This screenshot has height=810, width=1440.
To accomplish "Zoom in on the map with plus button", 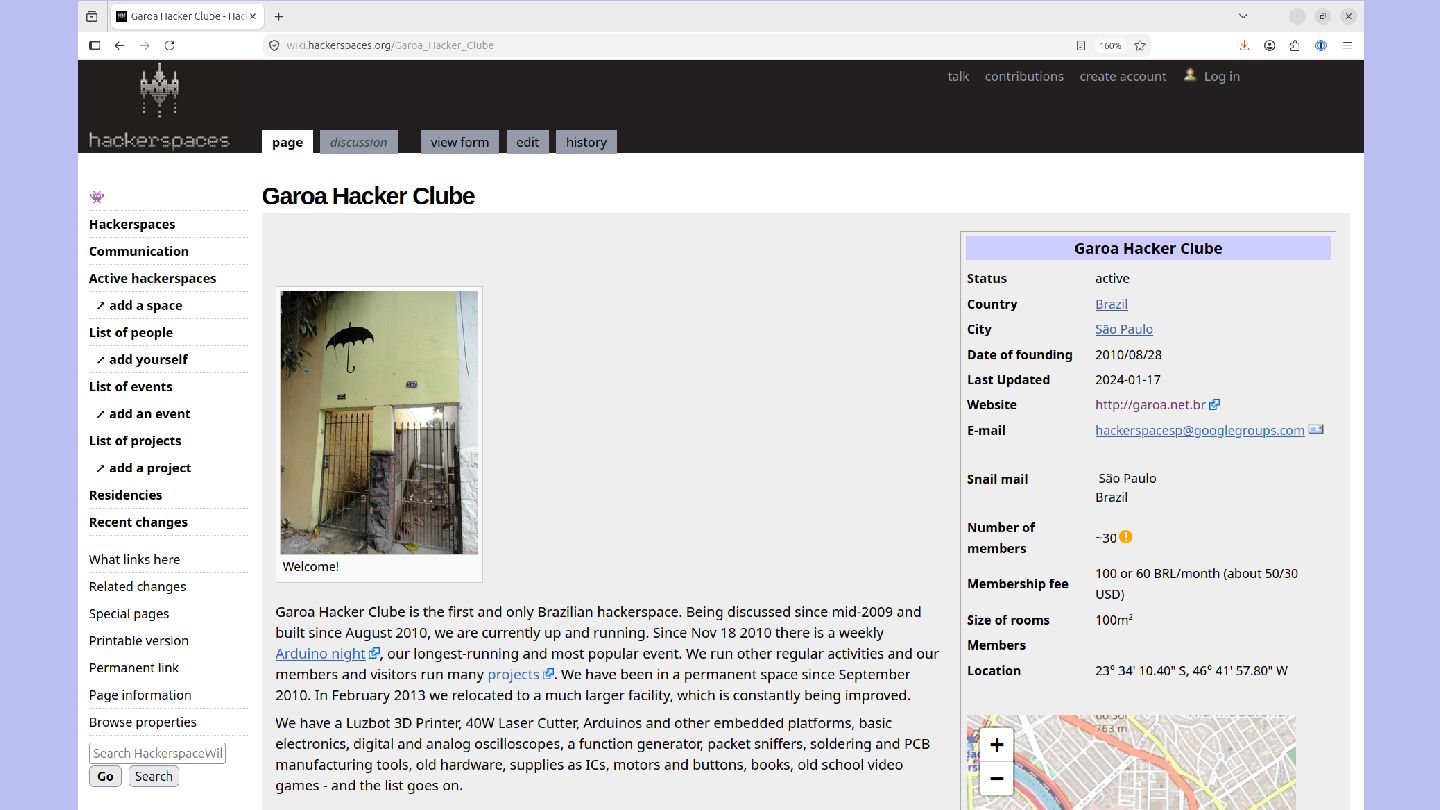I will [996, 744].
